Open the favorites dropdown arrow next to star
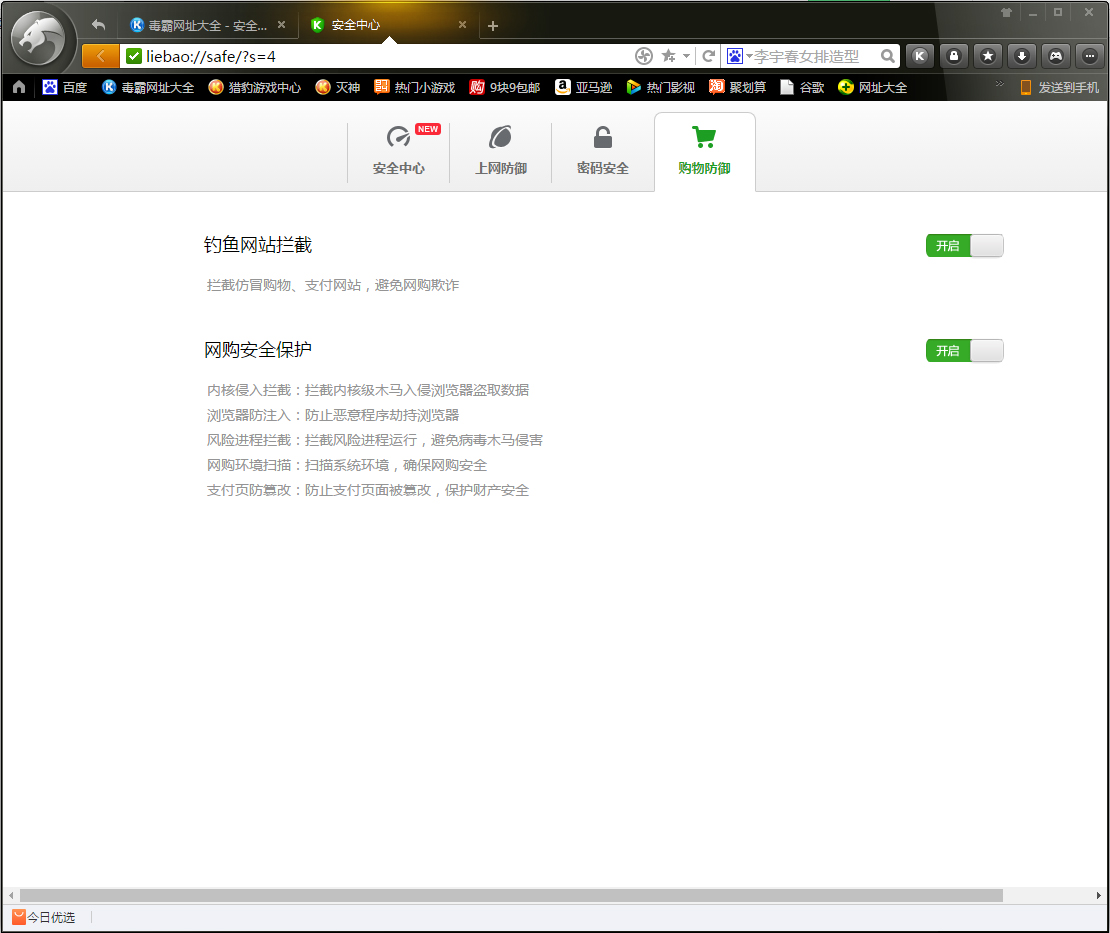Screen dimensions: 1110x933 tap(687, 56)
